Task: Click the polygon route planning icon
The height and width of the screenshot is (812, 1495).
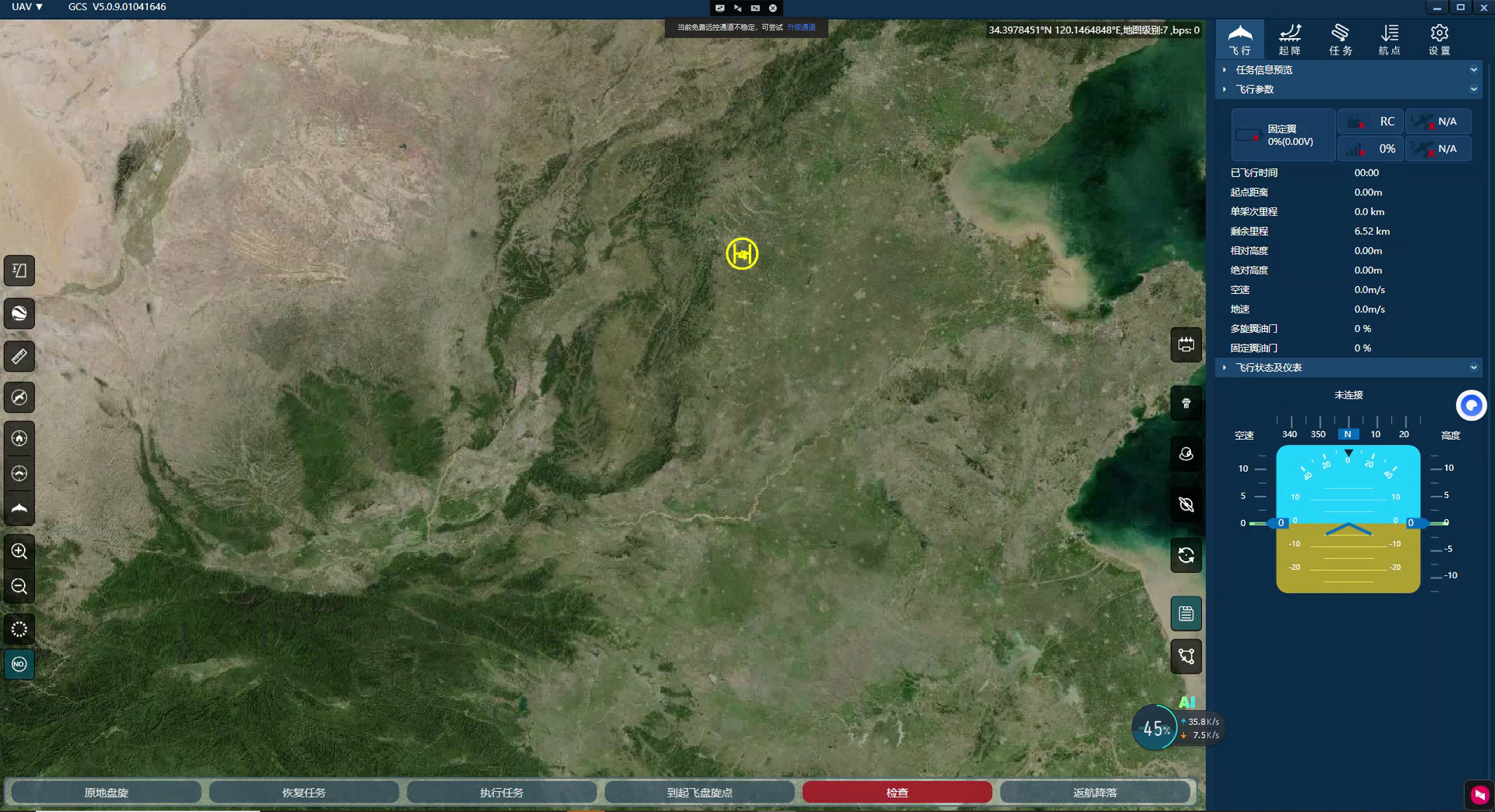Action: tap(1186, 656)
